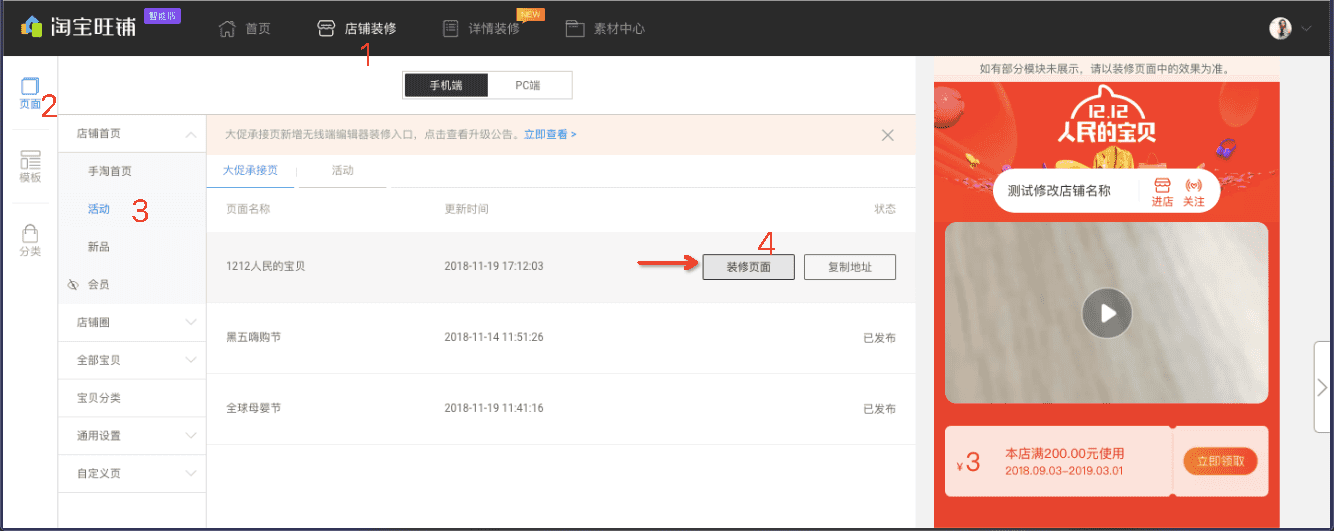Select 手淘首页 in the sidebar

[109, 171]
